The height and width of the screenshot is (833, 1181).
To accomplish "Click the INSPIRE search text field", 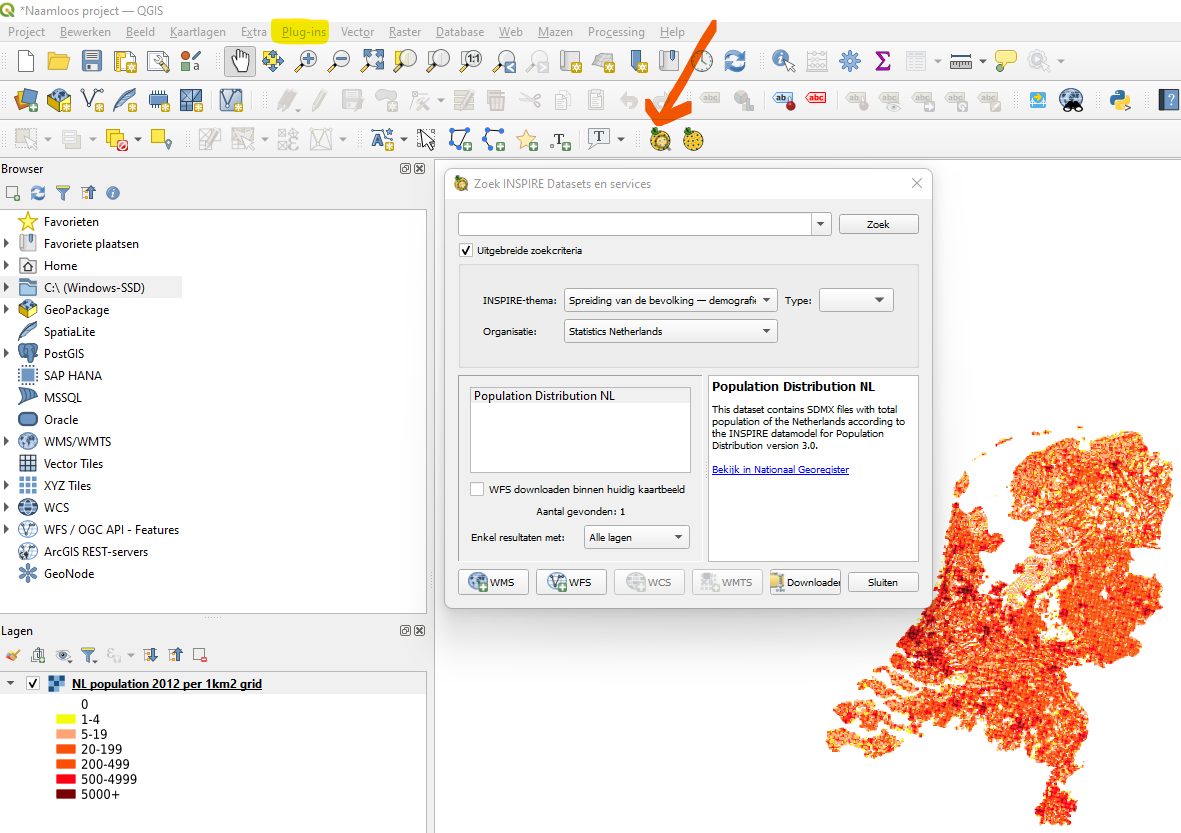I will tap(634, 224).
